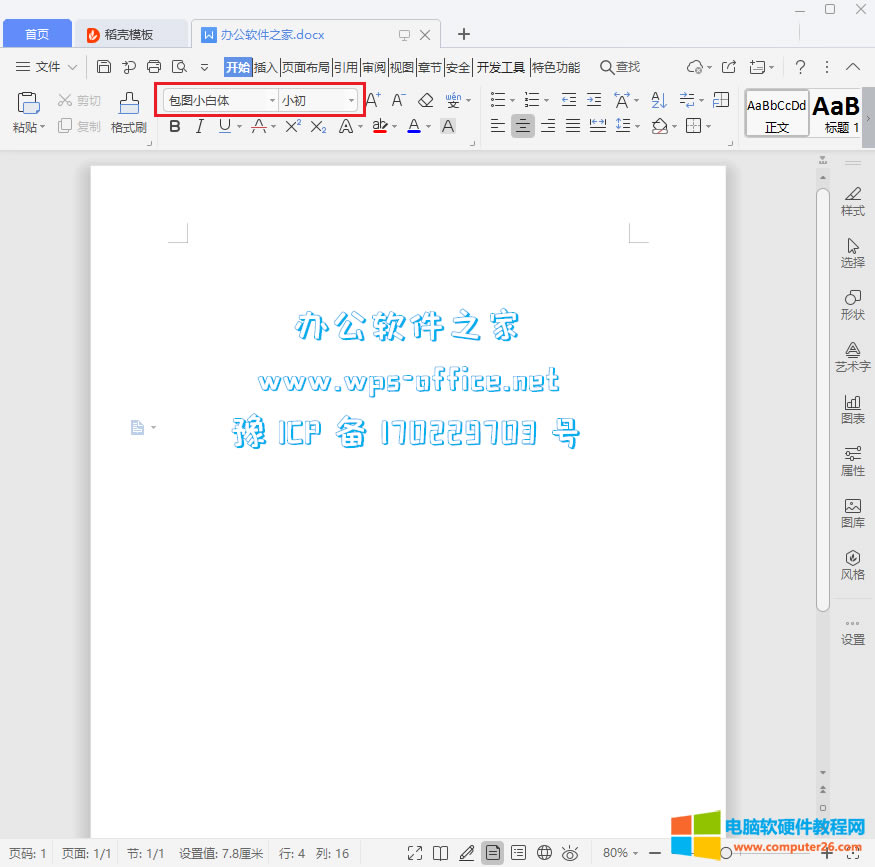
Task: Open the Art Text (艺术字) sidebar panel
Action: pos(852,350)
